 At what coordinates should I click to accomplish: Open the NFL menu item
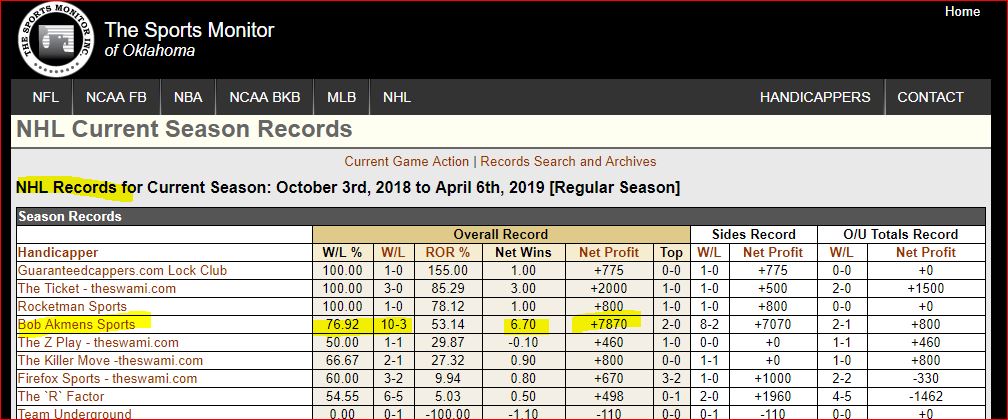(45, 98)
